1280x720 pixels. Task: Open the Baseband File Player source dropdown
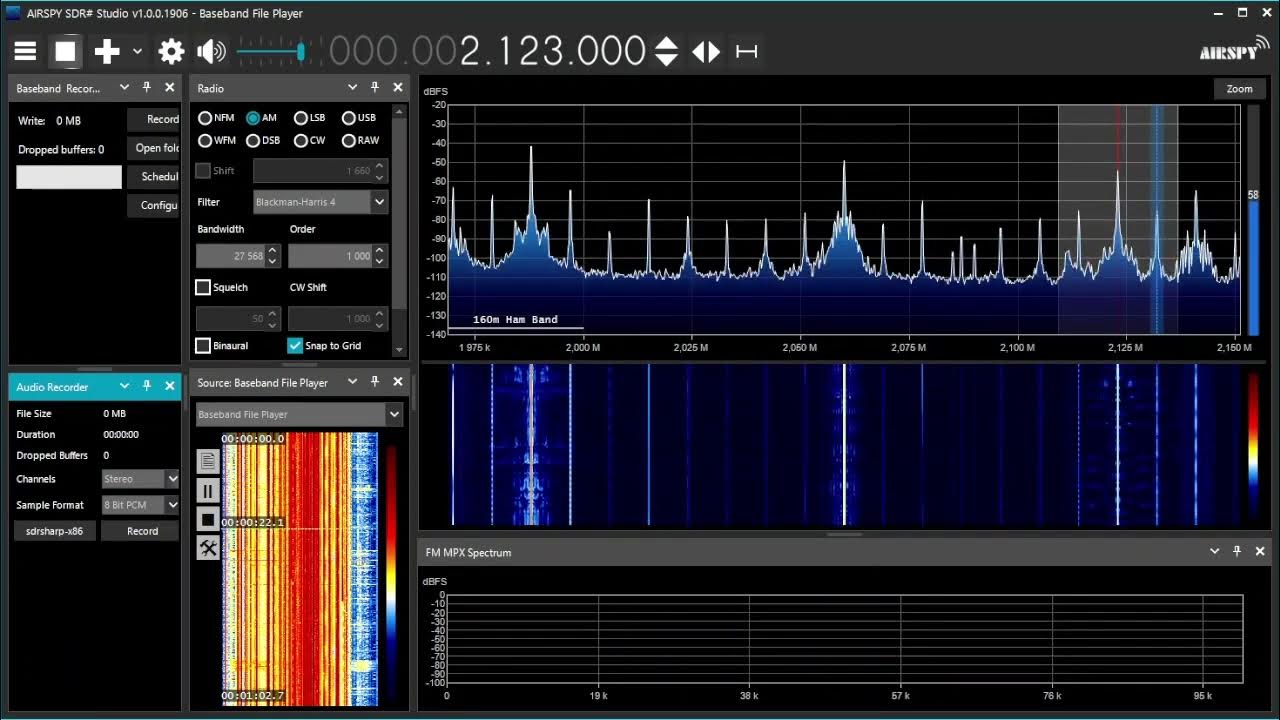click(x=298, y=414)
